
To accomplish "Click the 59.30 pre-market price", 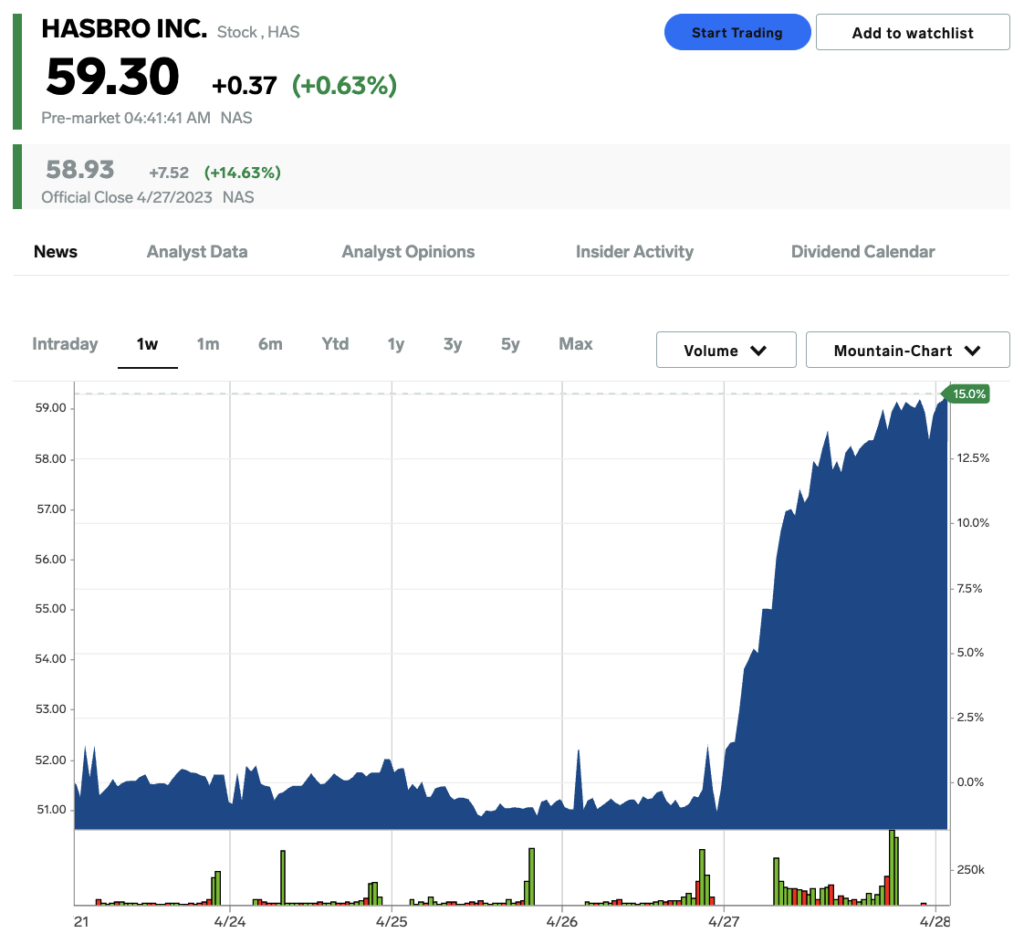I will pos(112,77).
